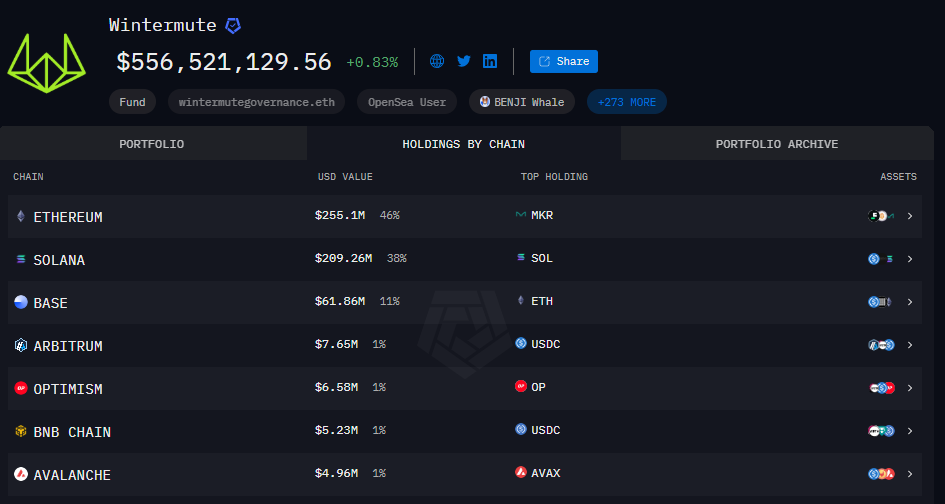Click the OP token icon in Top Holding
Screen dimensions: 945x504
click(x=521, y=386)
